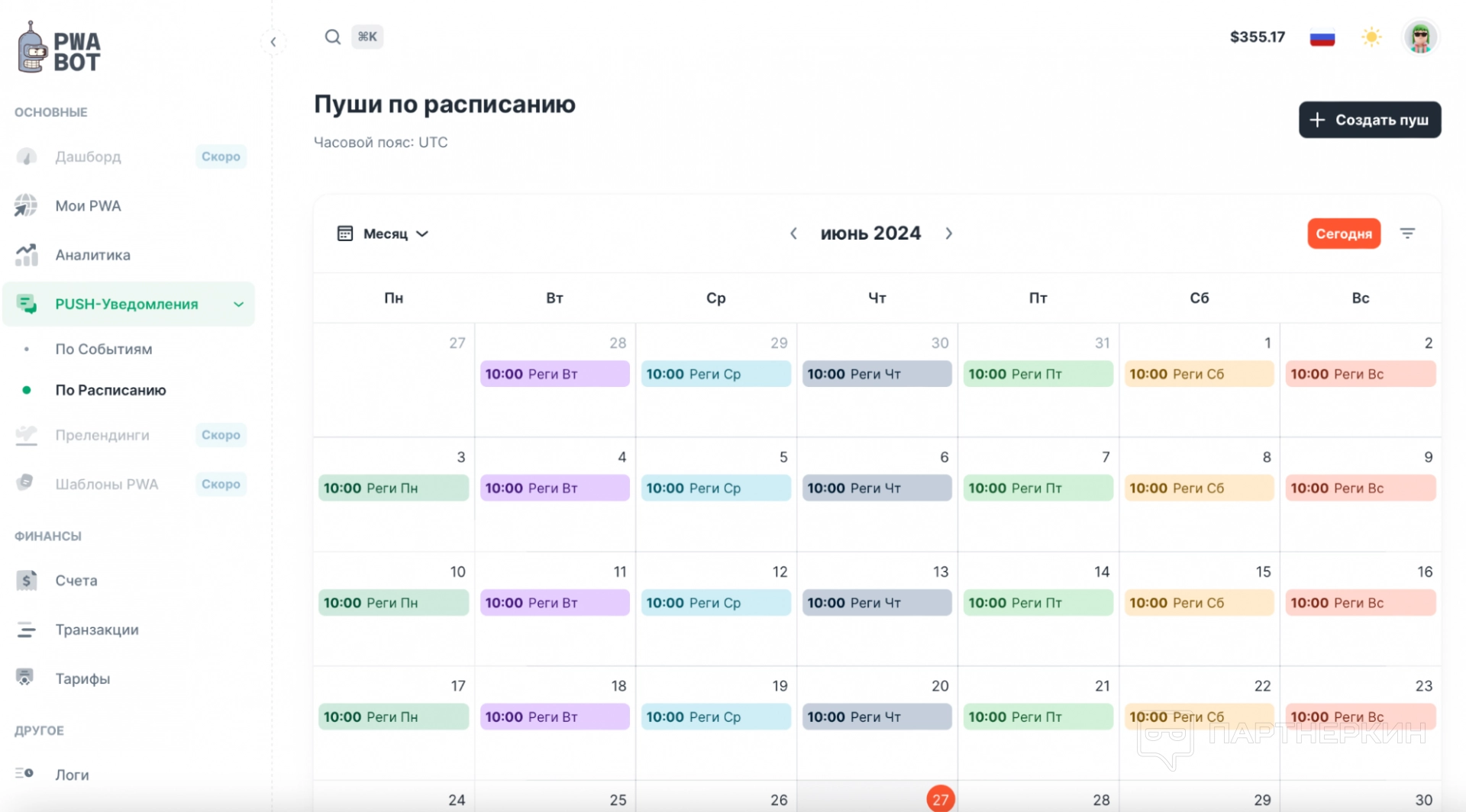Image resolution: width=1466 pixels, height=812 pixels.
Task: Click the Russian flag language icon
Action: (1322, 37)
